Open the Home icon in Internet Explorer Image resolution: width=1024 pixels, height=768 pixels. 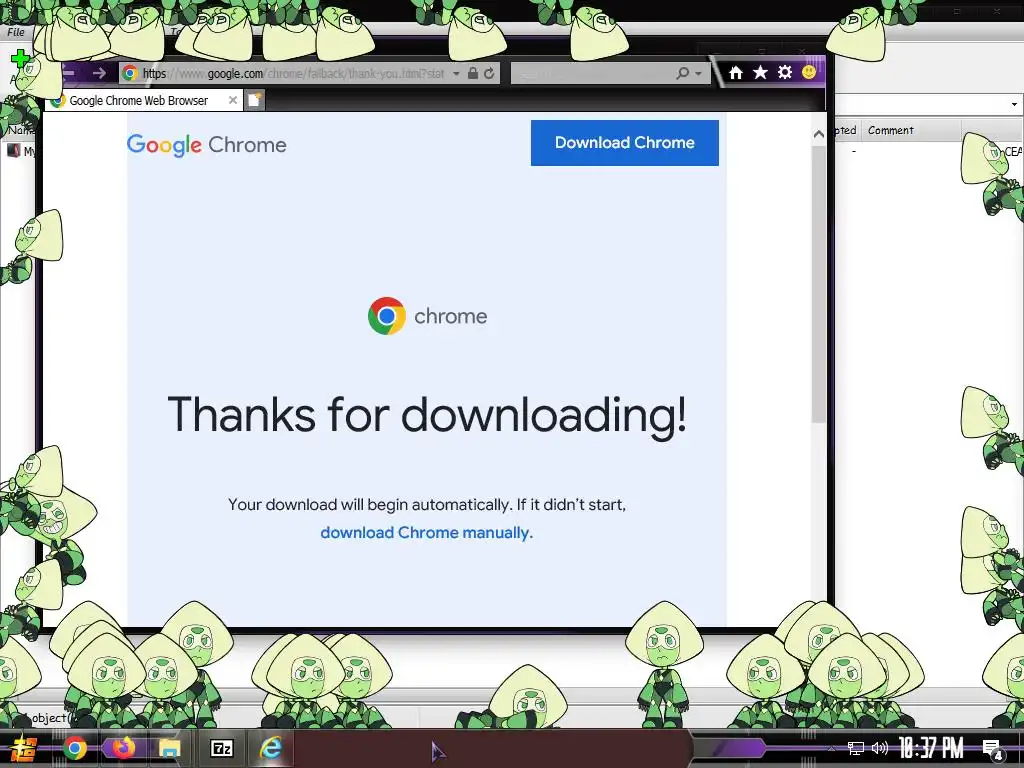pos(735,72)
